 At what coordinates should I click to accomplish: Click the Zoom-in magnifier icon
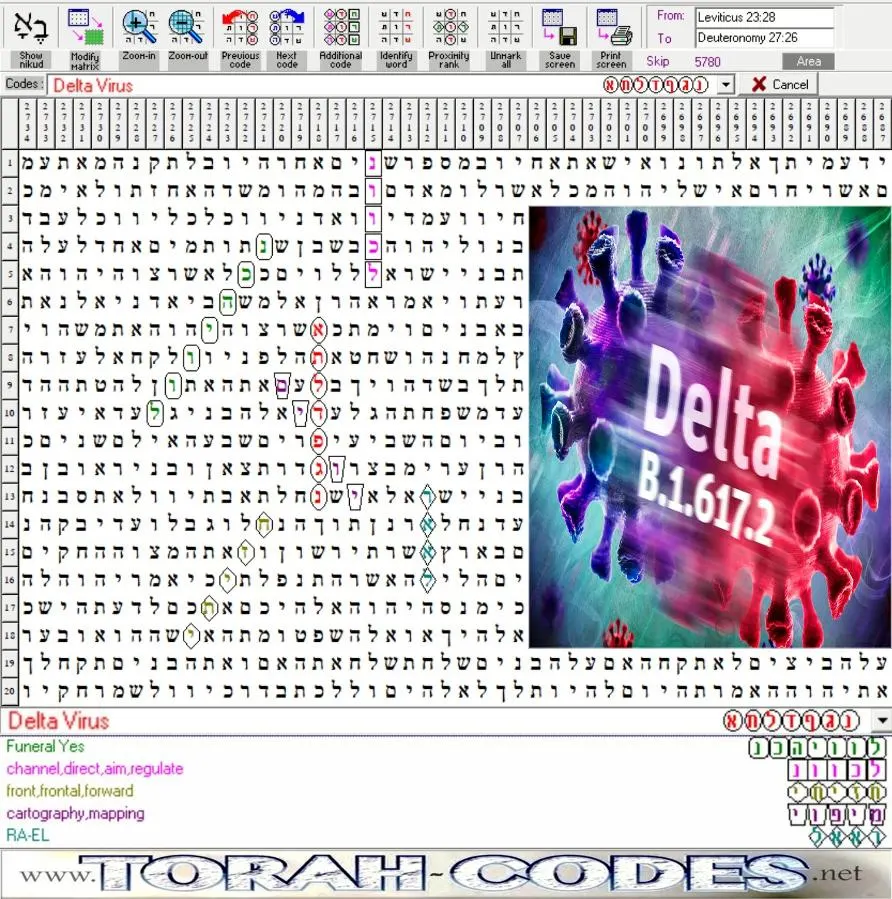coord(139,27)
